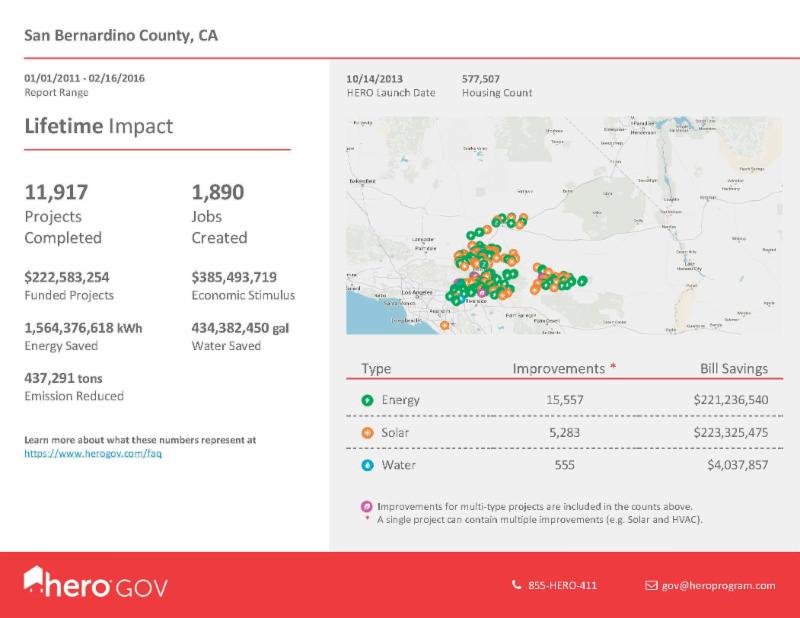Click Solar bill savings $223,325,475
This screenshot has width=800, height=618.
(x=731, y=433)
